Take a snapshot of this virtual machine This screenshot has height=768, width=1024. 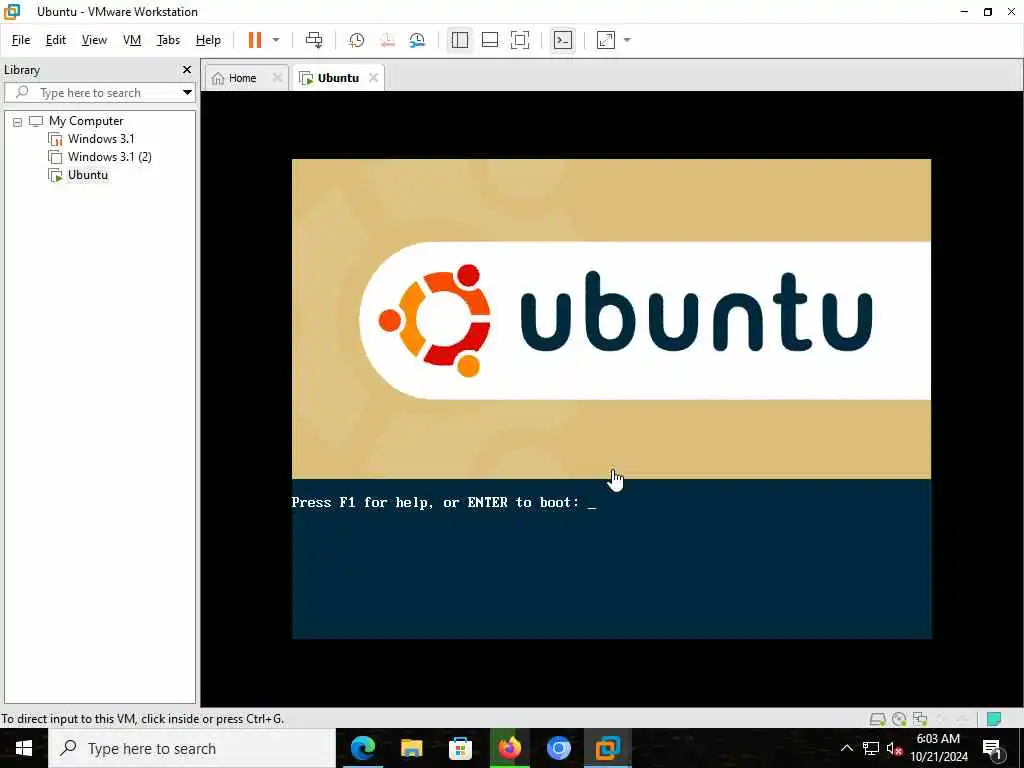pyautogui.click(x=357, y=40)
